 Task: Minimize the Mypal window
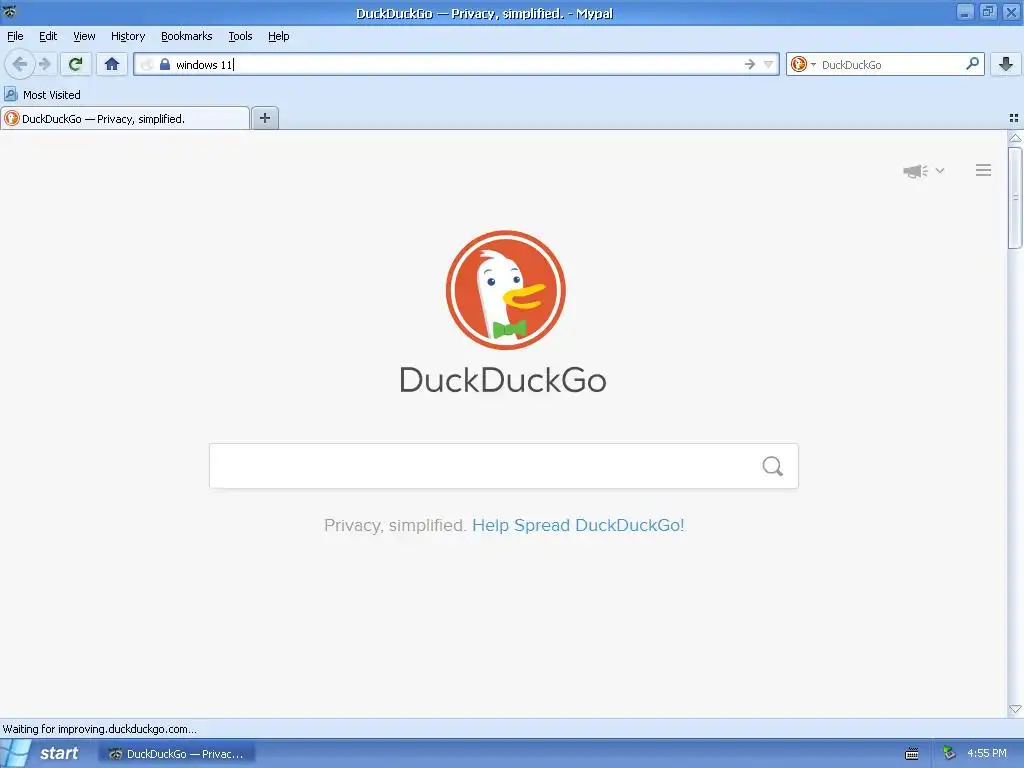[x=965, y=12]
